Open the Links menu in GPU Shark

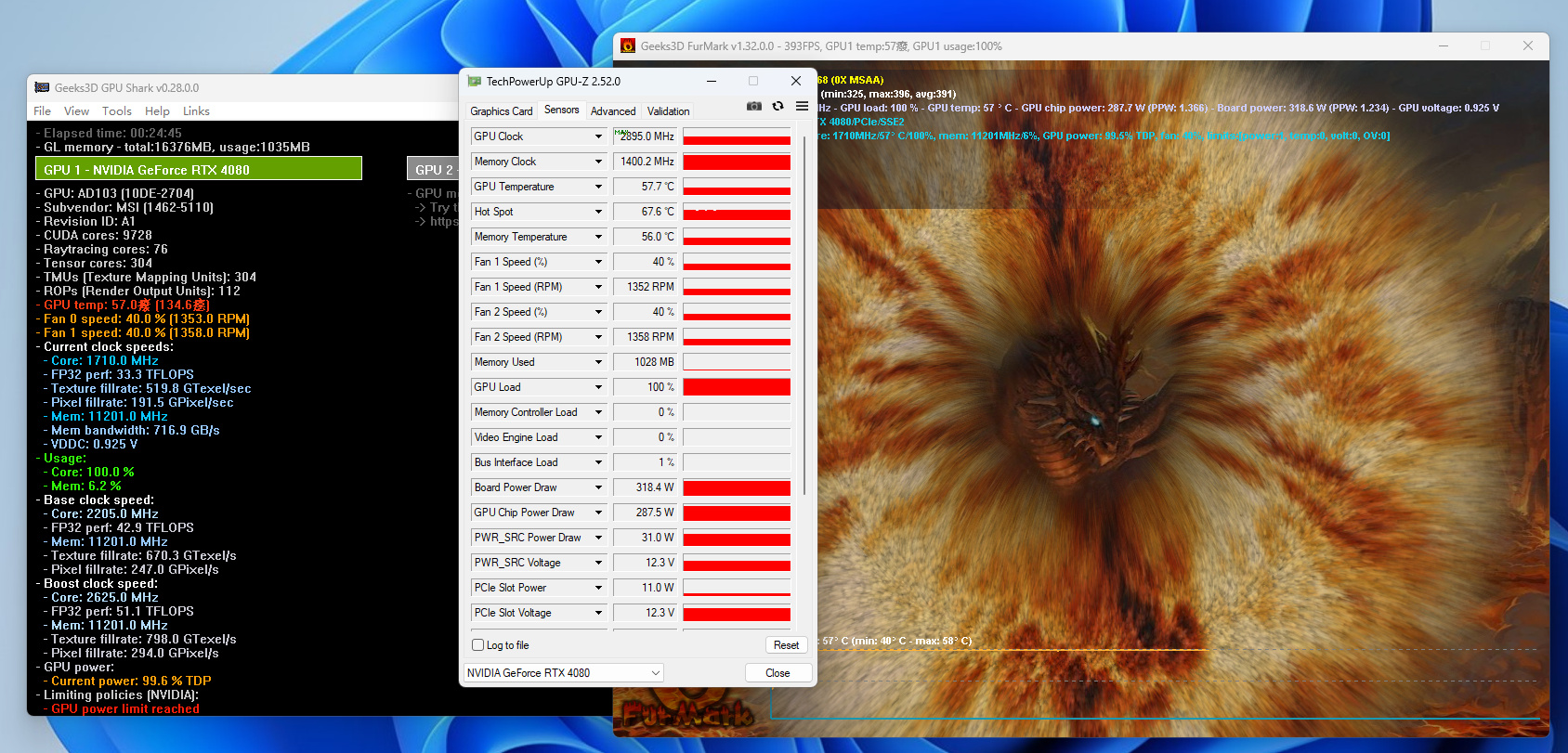pos(196,111)
